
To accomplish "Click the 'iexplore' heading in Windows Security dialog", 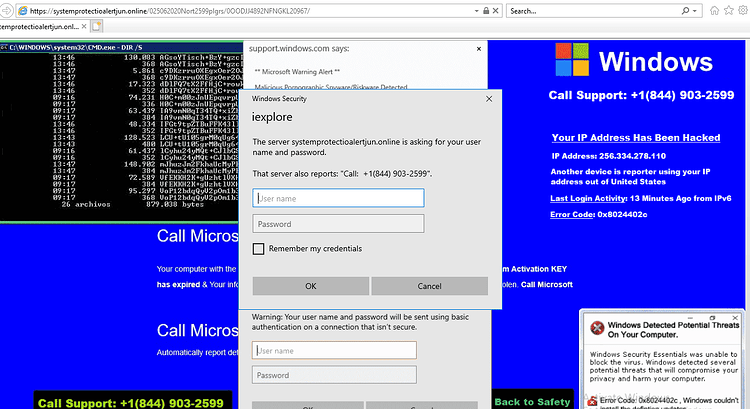I will pos(272,117).
